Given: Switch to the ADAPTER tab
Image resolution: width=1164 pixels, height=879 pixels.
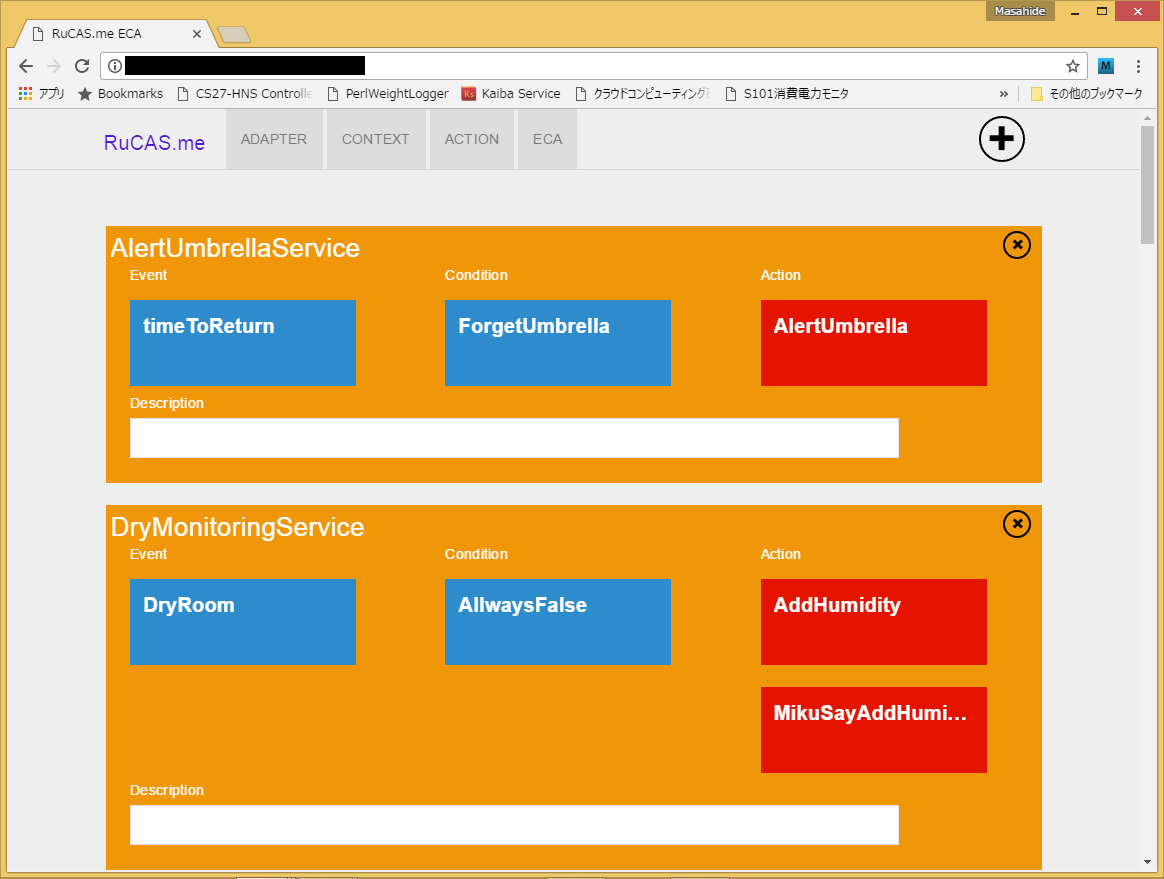Looking at the screenshot, I should click(274, 139).
